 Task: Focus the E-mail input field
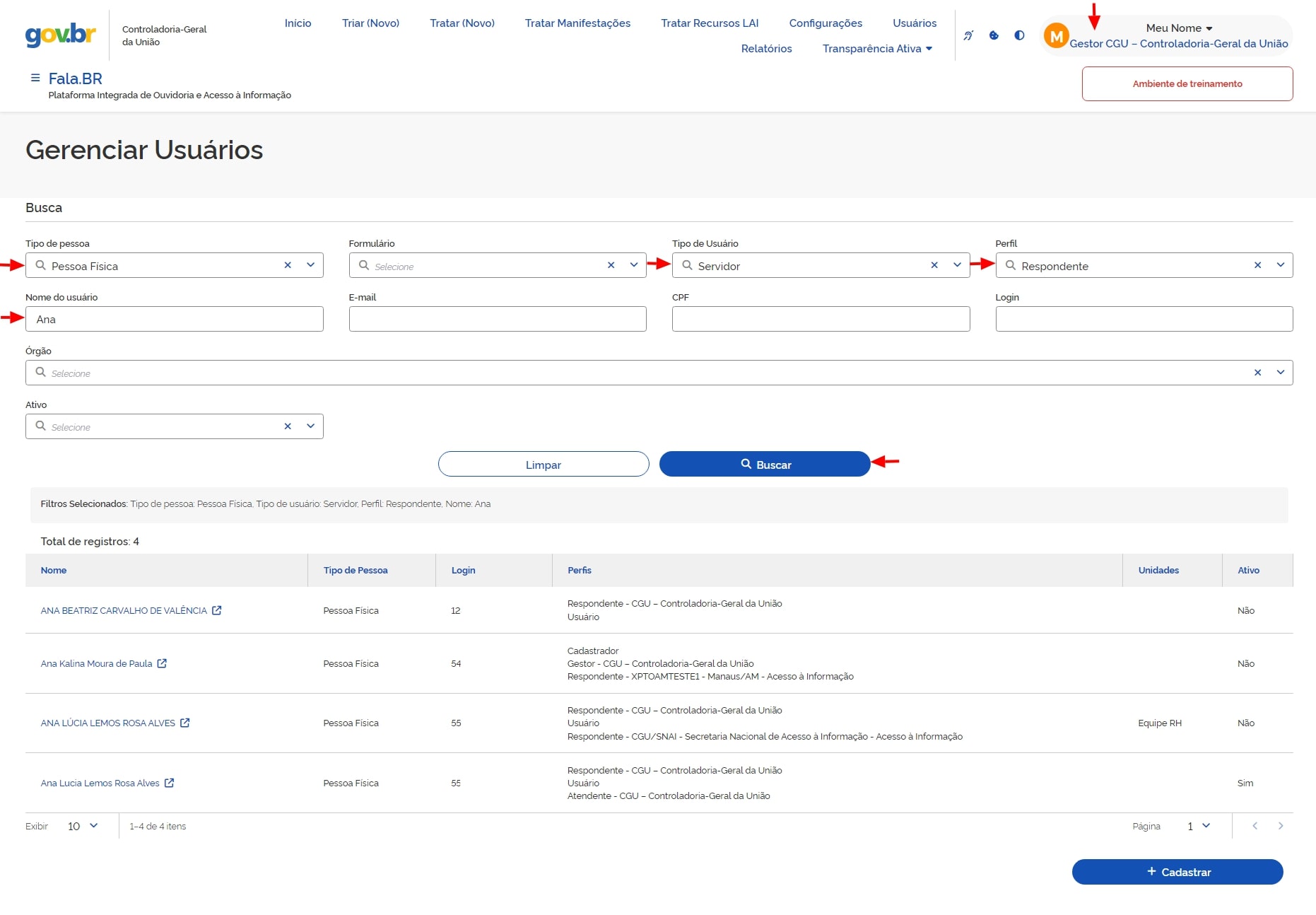[x=498, y=319]
